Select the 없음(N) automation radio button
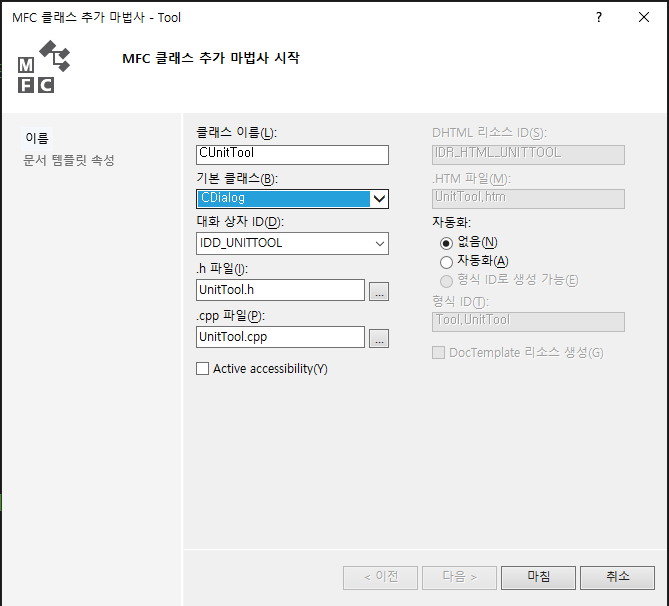 [446, 243]
